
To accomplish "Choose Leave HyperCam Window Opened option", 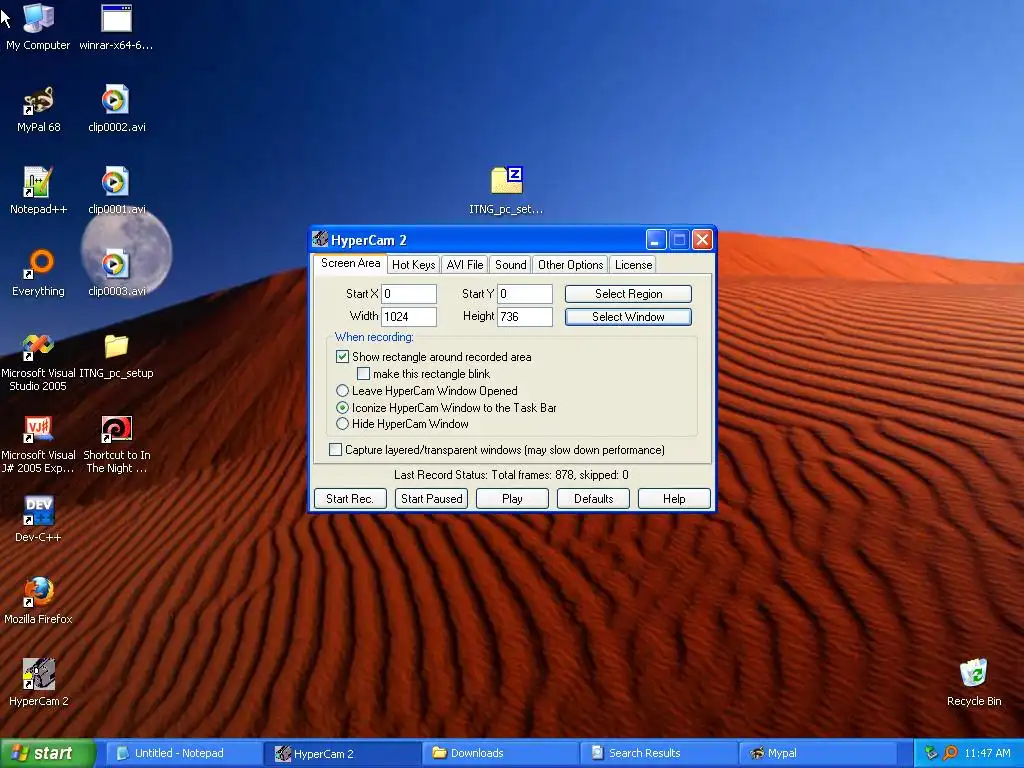I will [x=342, y=391].
